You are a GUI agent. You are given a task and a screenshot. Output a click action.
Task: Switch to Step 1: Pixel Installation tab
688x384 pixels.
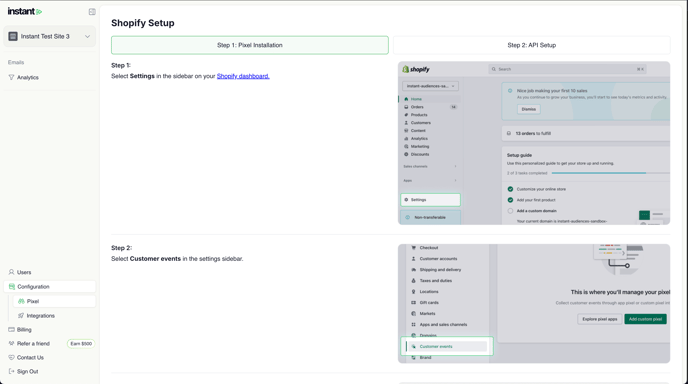point(250,45)
